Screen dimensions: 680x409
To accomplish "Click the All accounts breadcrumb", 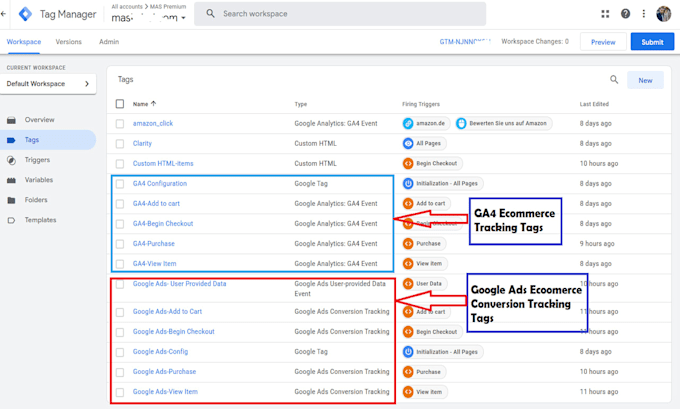I will 127,7.
